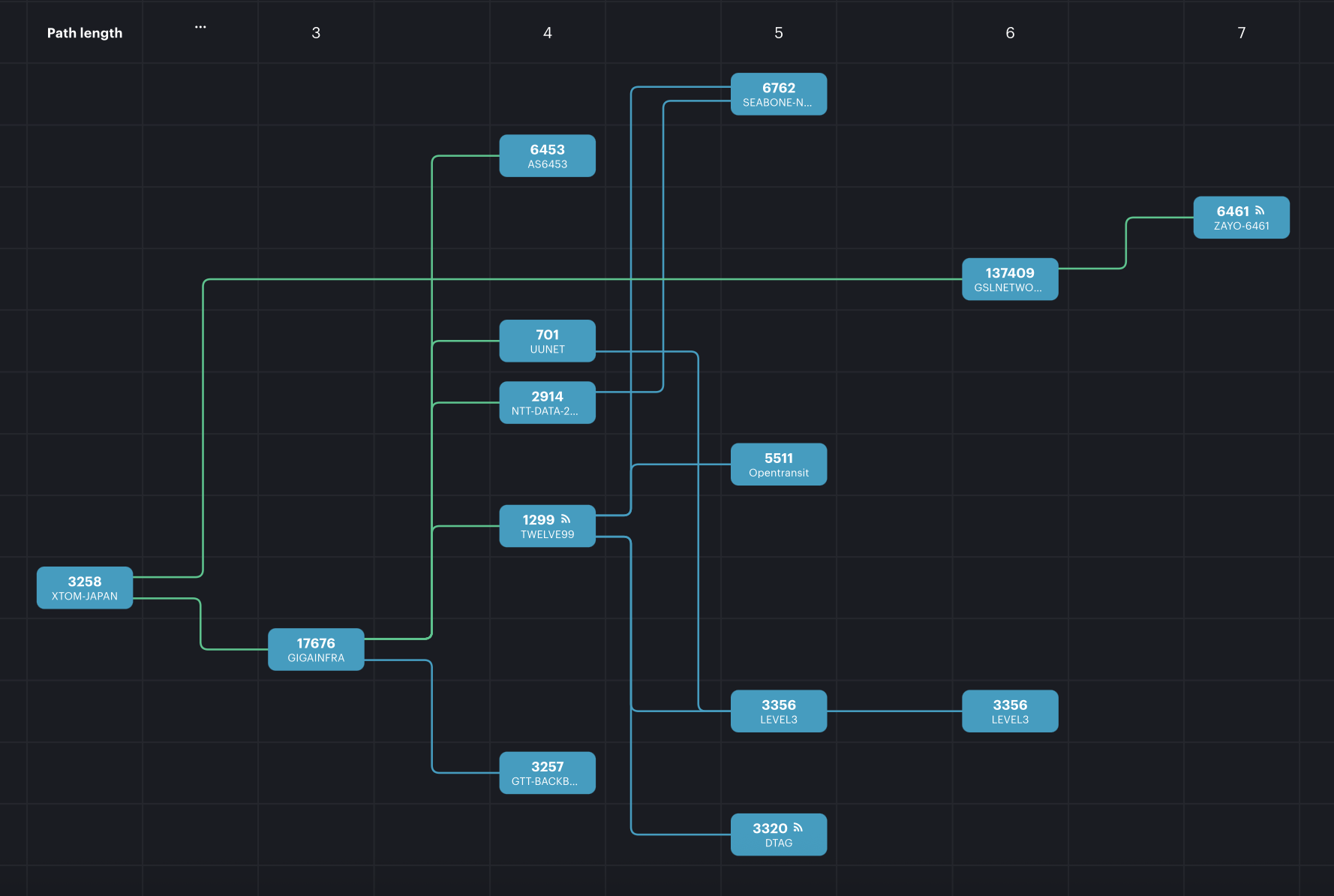Select the 6762 SEABONE node
This screenshot has width=1334, height=896.
(x=778, y=95)
